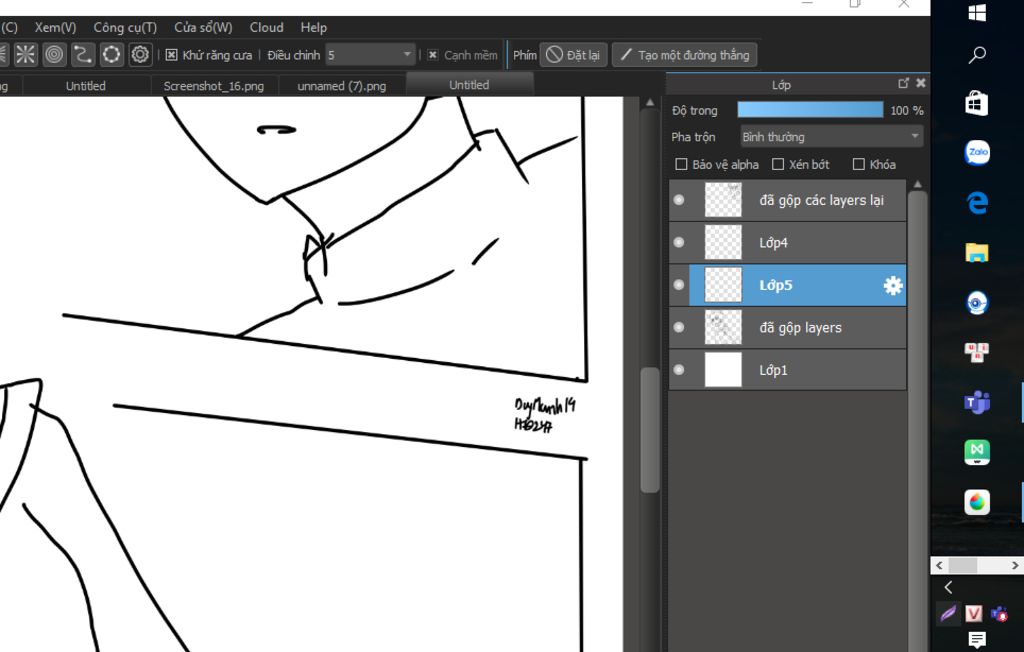Select Untitled tab after unnamed (7).png

pos(469,85)
